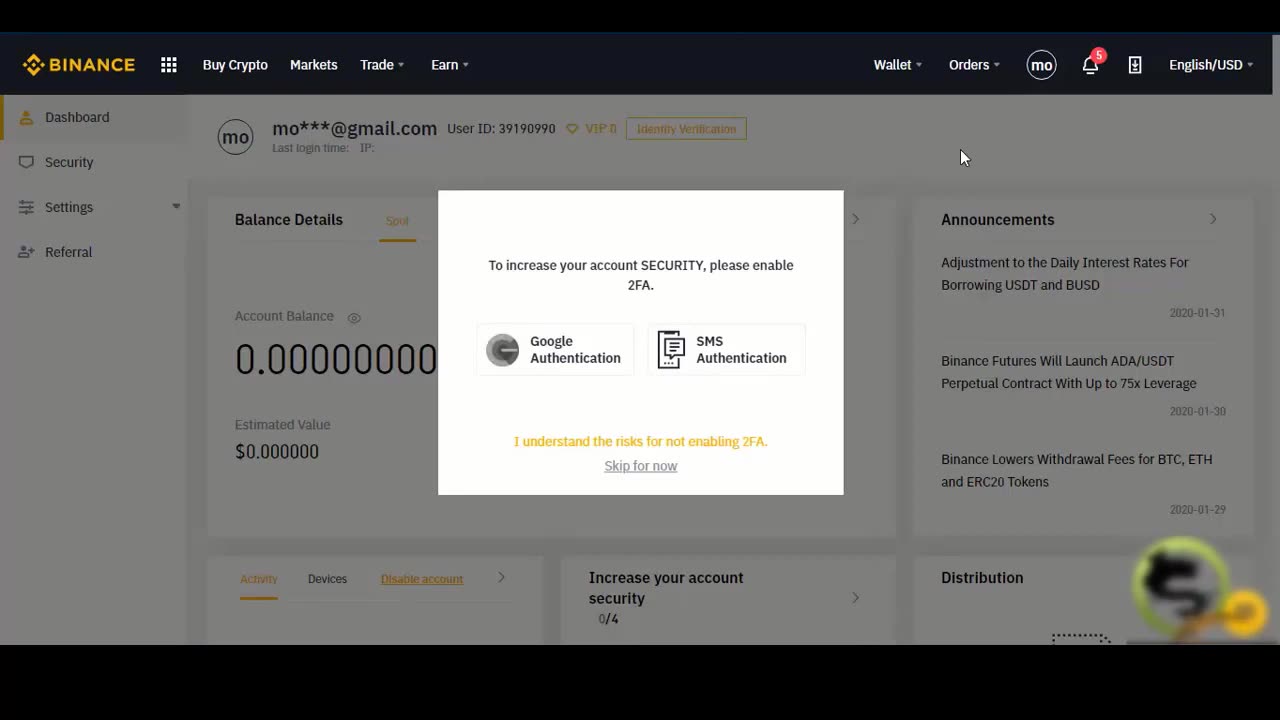The image size is (1280, 720).
Task: Choose SMS Authentication option
Action: [726, 350]
